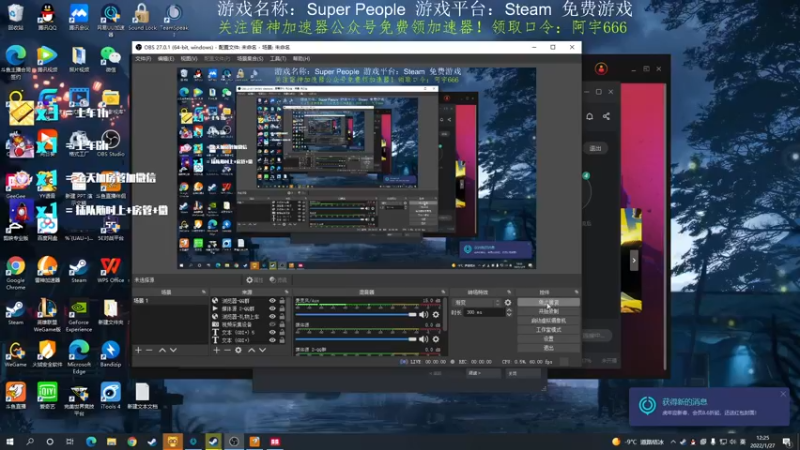The height and width of the screenshot is (450, 800).
Task: Open the View menu in OBS
Action: pos(188,59)
